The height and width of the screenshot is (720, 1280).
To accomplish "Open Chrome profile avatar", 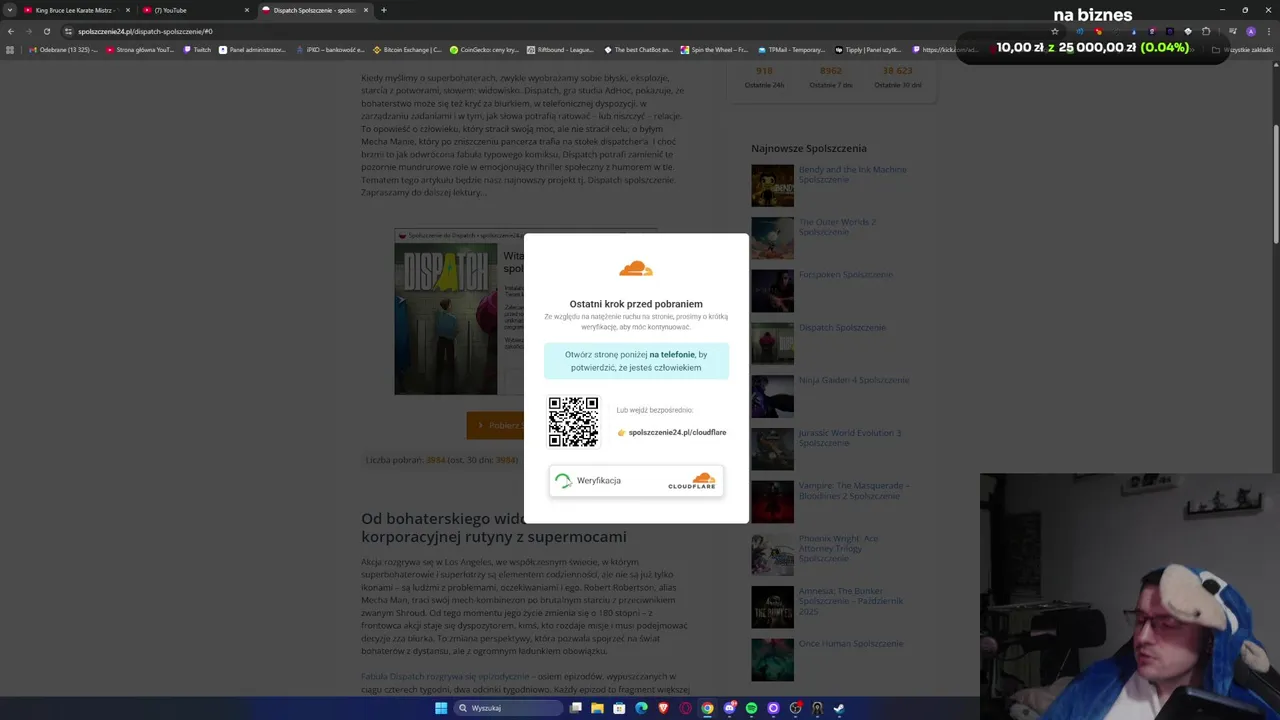I will pos(1250,31).
